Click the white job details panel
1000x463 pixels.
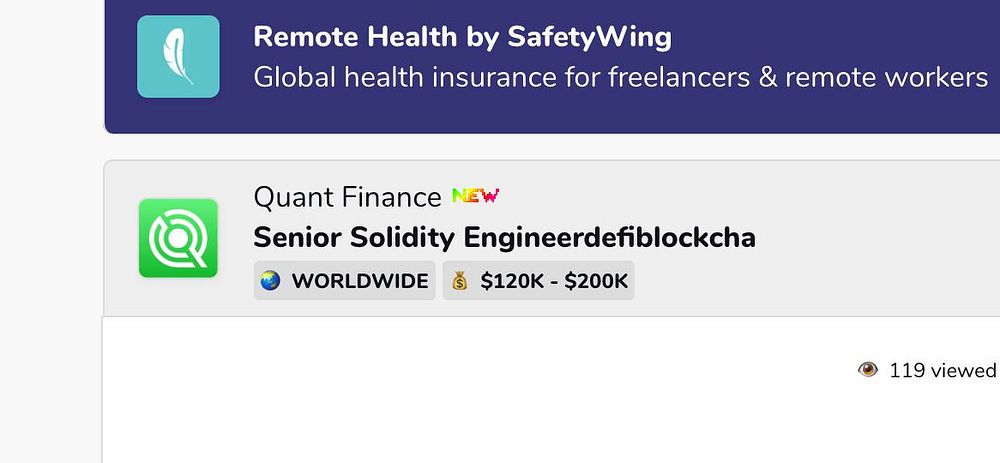[x=500, y=410]
